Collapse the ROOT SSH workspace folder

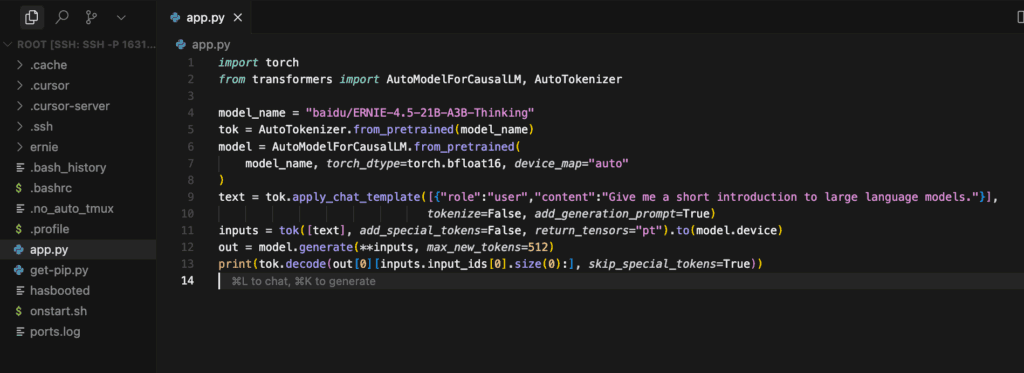pyautogui.click(x=78, y=45)
